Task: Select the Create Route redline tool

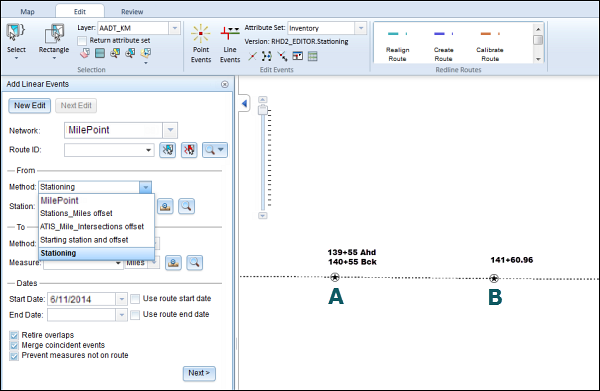Action: click(443, 46)
